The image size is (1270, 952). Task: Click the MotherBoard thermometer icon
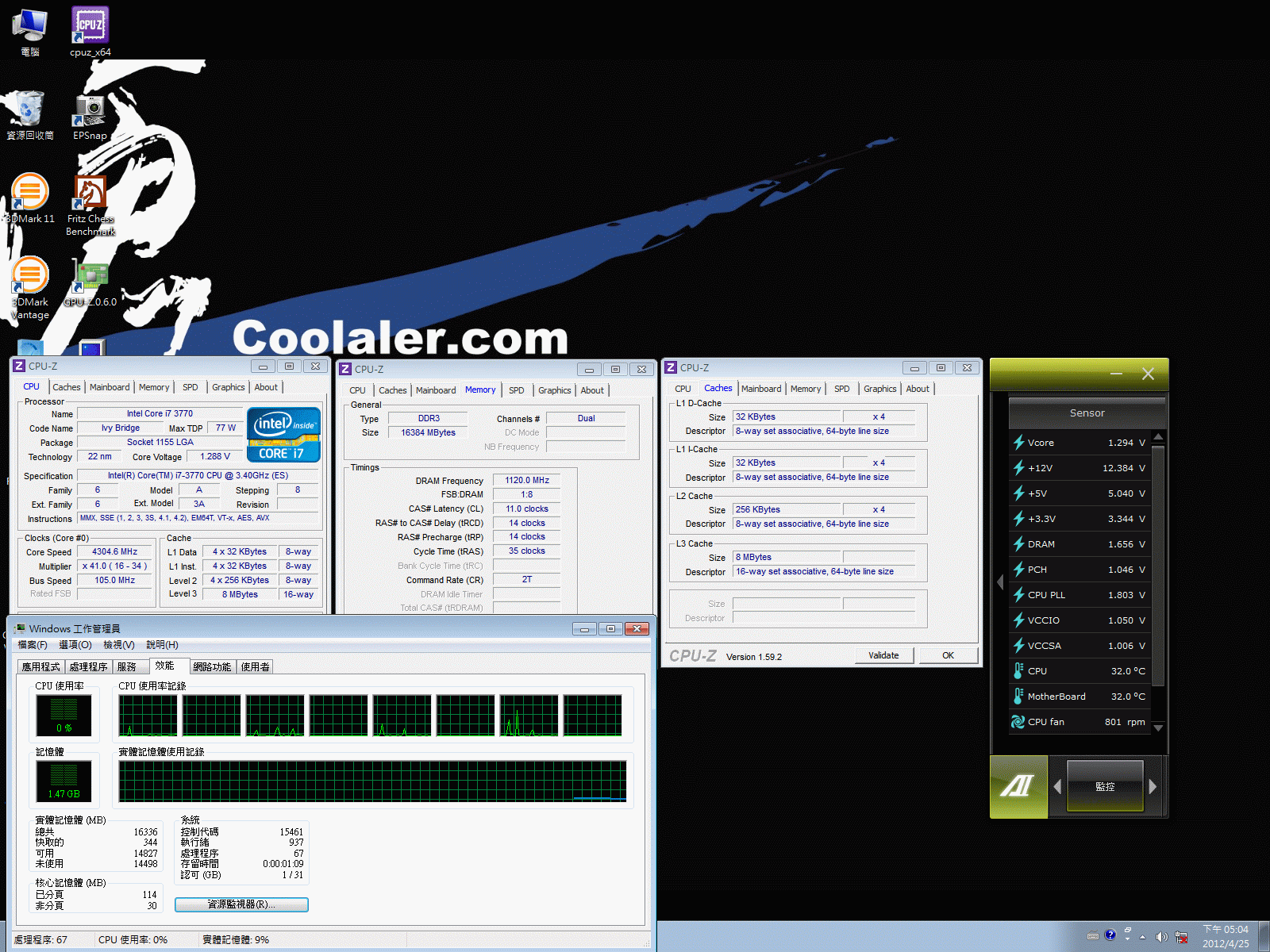(1018, 697)
